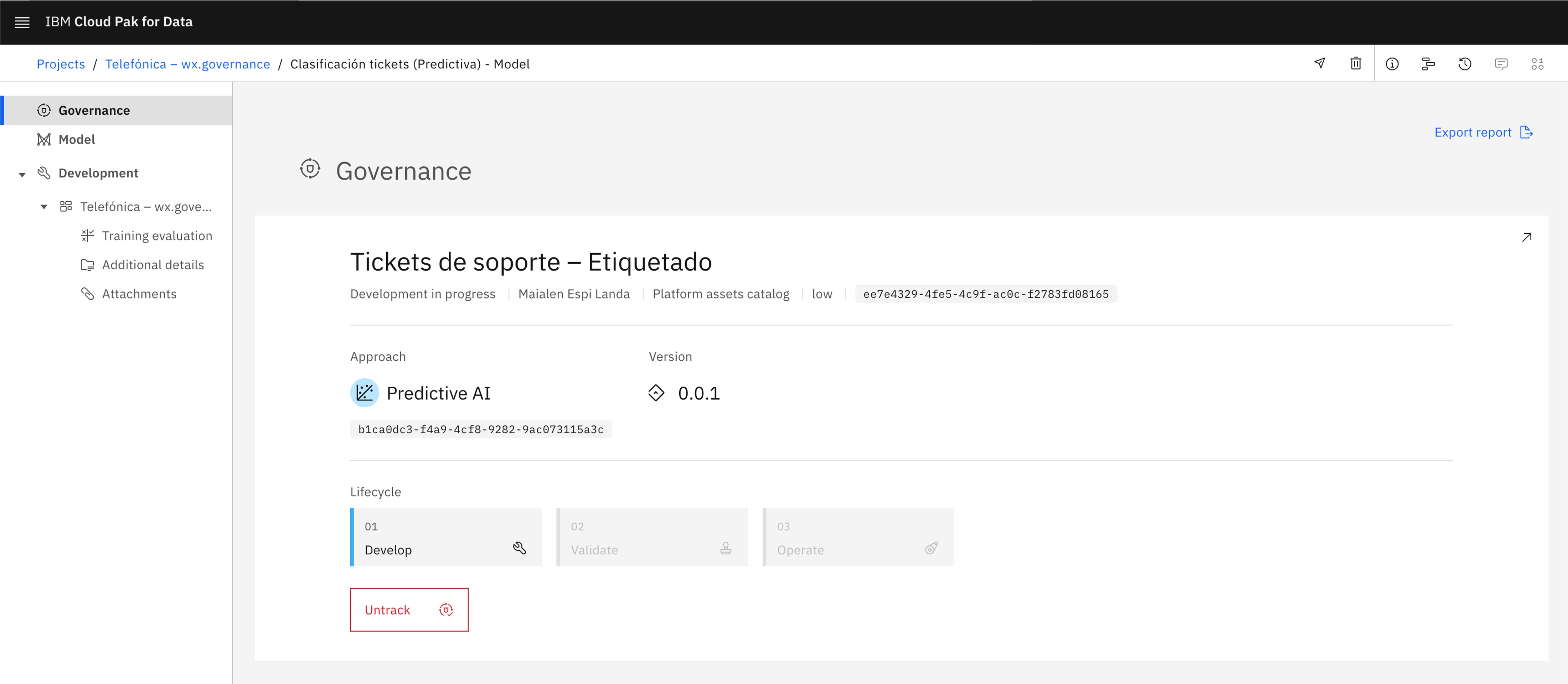Go to Projects breadcrumb link
This screenshot has width=1568, height=684.
pyautogui.click(x=61, y=64)
